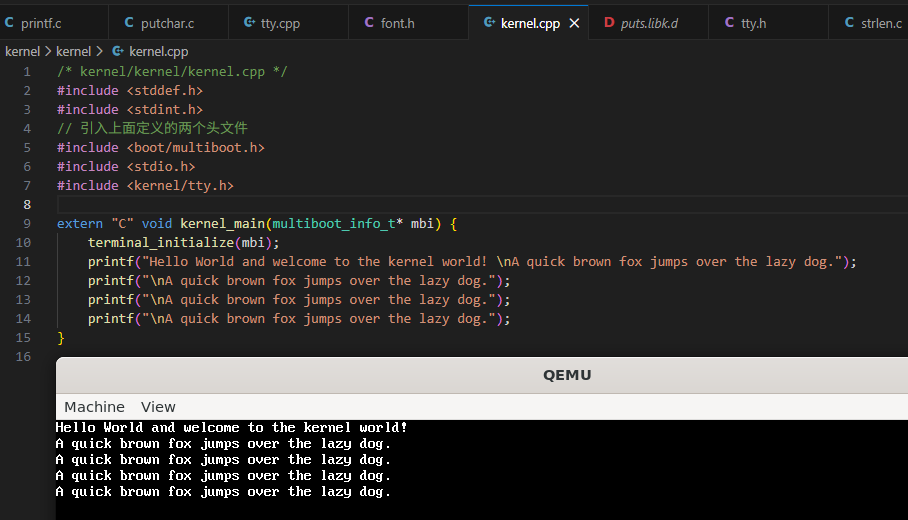Click the C file icon on printf.c tab

pos(10,22)
